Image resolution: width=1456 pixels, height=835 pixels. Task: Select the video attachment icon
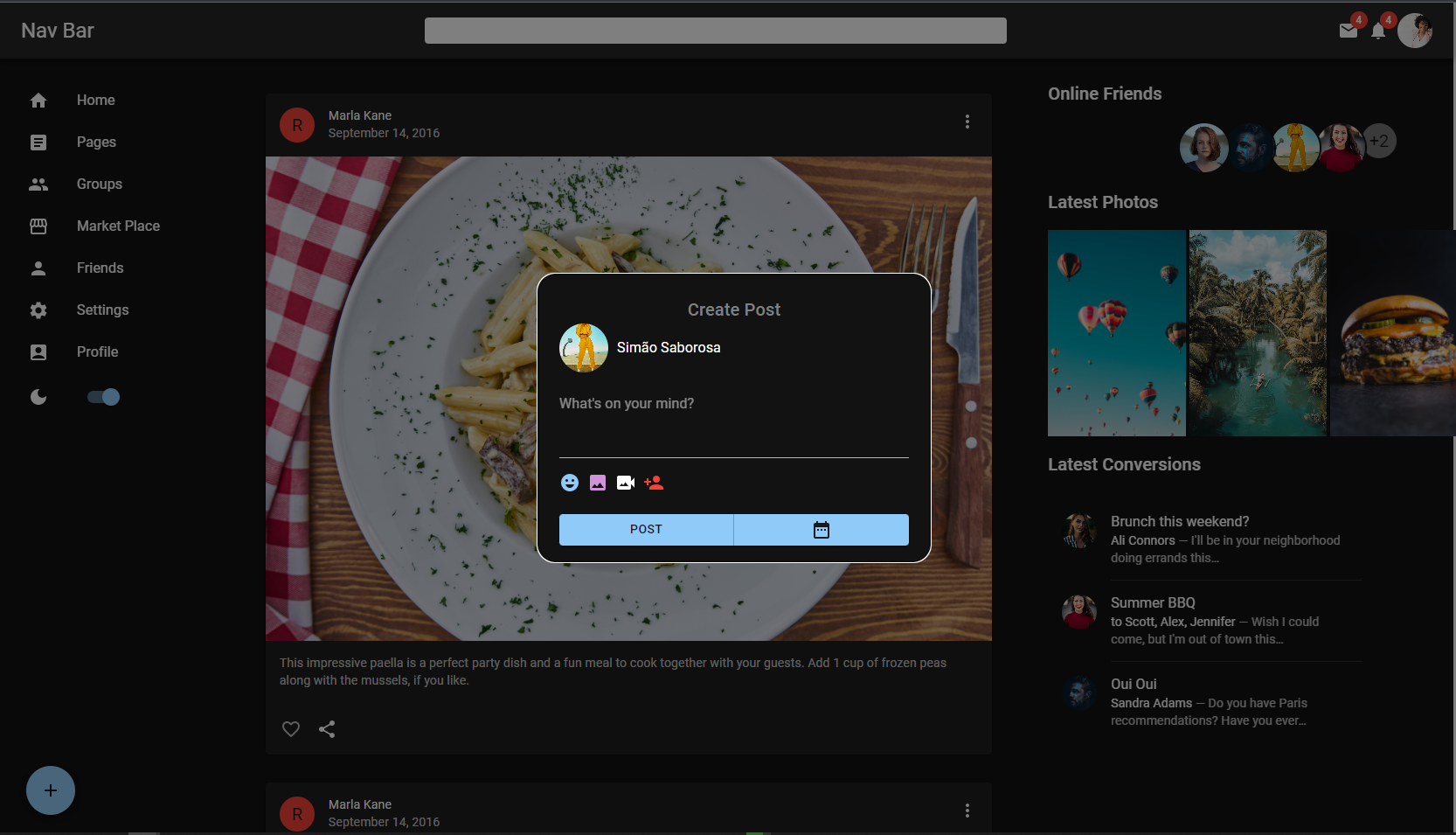(625, 483)
